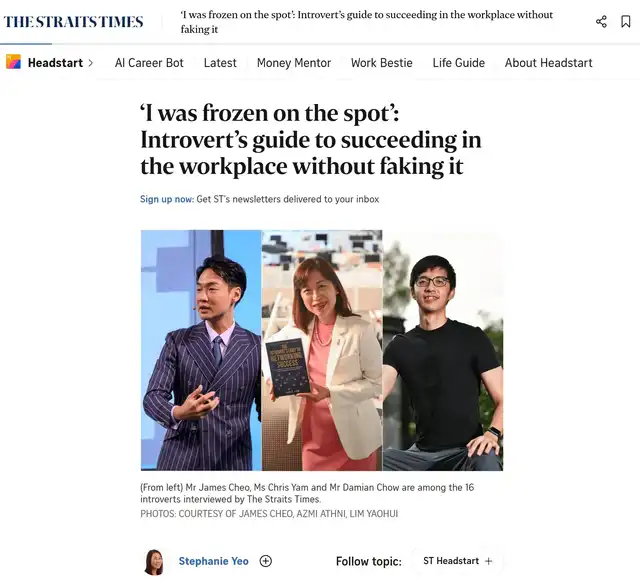640x583 pixels.
Task: Go to The Straits Times homepage logo
Action: pos(73,22)
